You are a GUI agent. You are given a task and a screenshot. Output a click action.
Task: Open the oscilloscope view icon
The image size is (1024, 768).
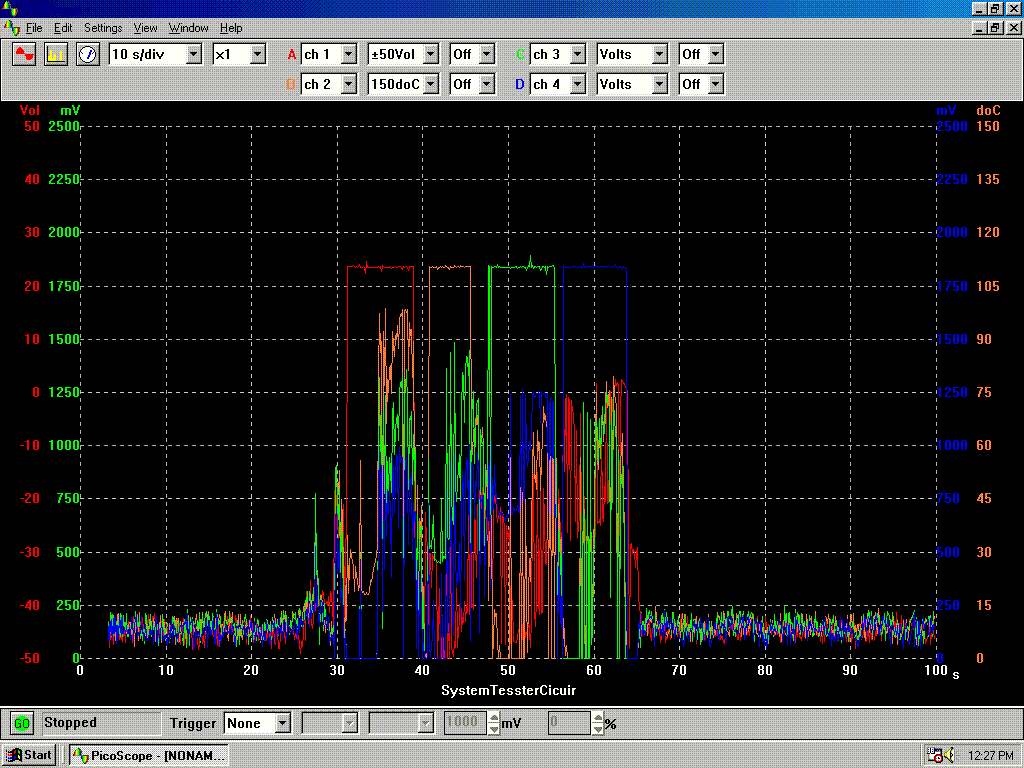(25, 54)
